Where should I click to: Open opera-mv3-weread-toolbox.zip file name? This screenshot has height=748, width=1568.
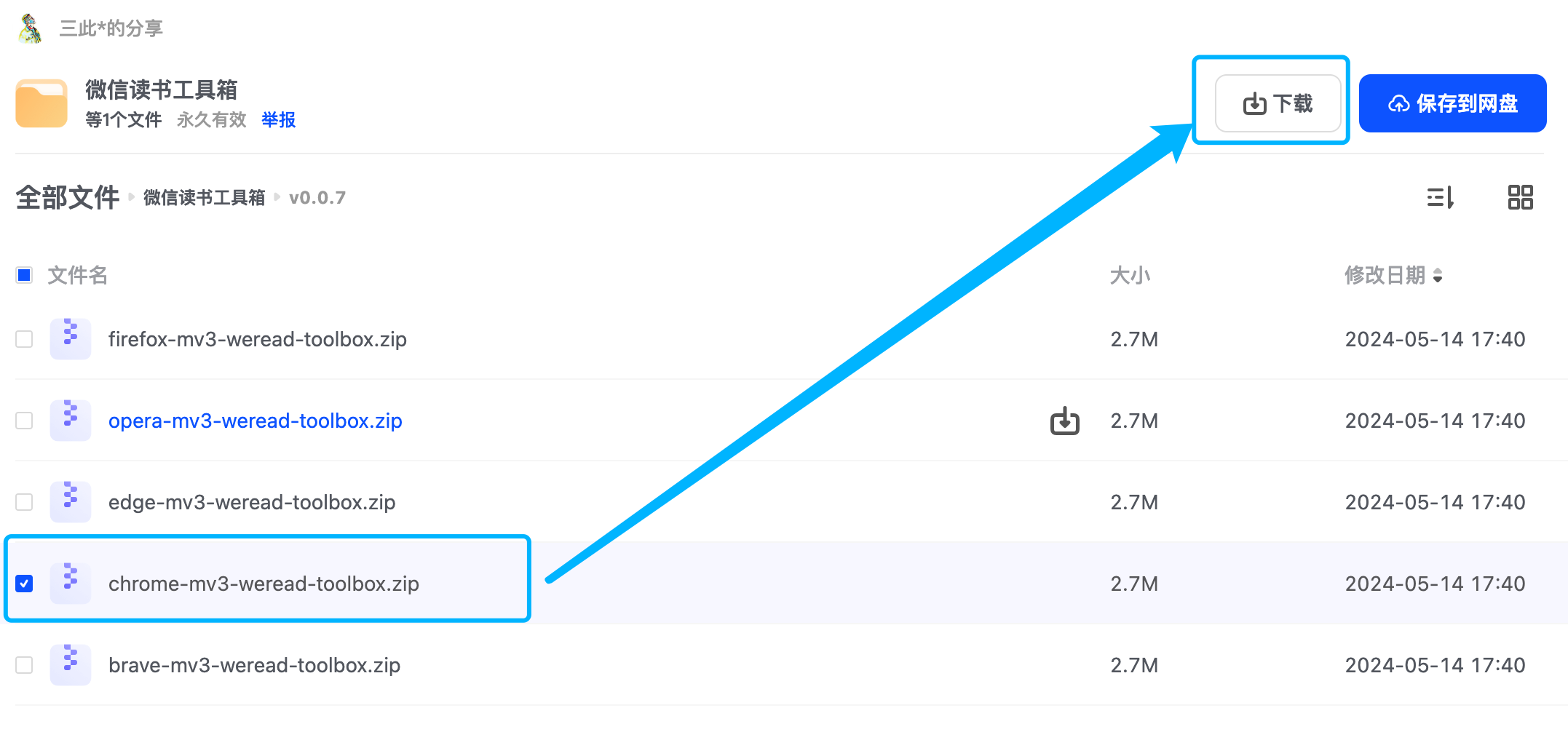pyautogui.click(x=256, y=421)
